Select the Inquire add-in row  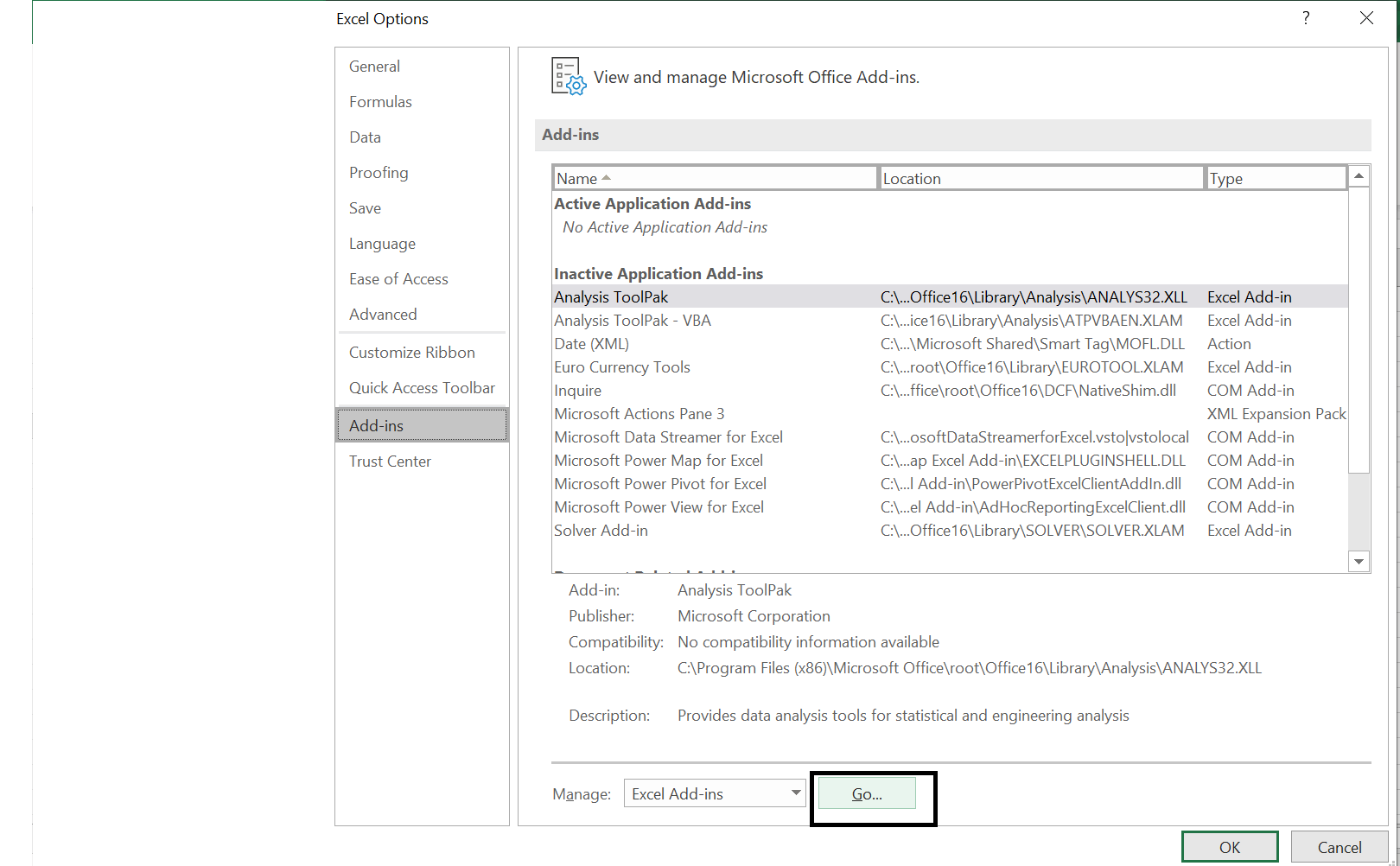coord(950,390)
